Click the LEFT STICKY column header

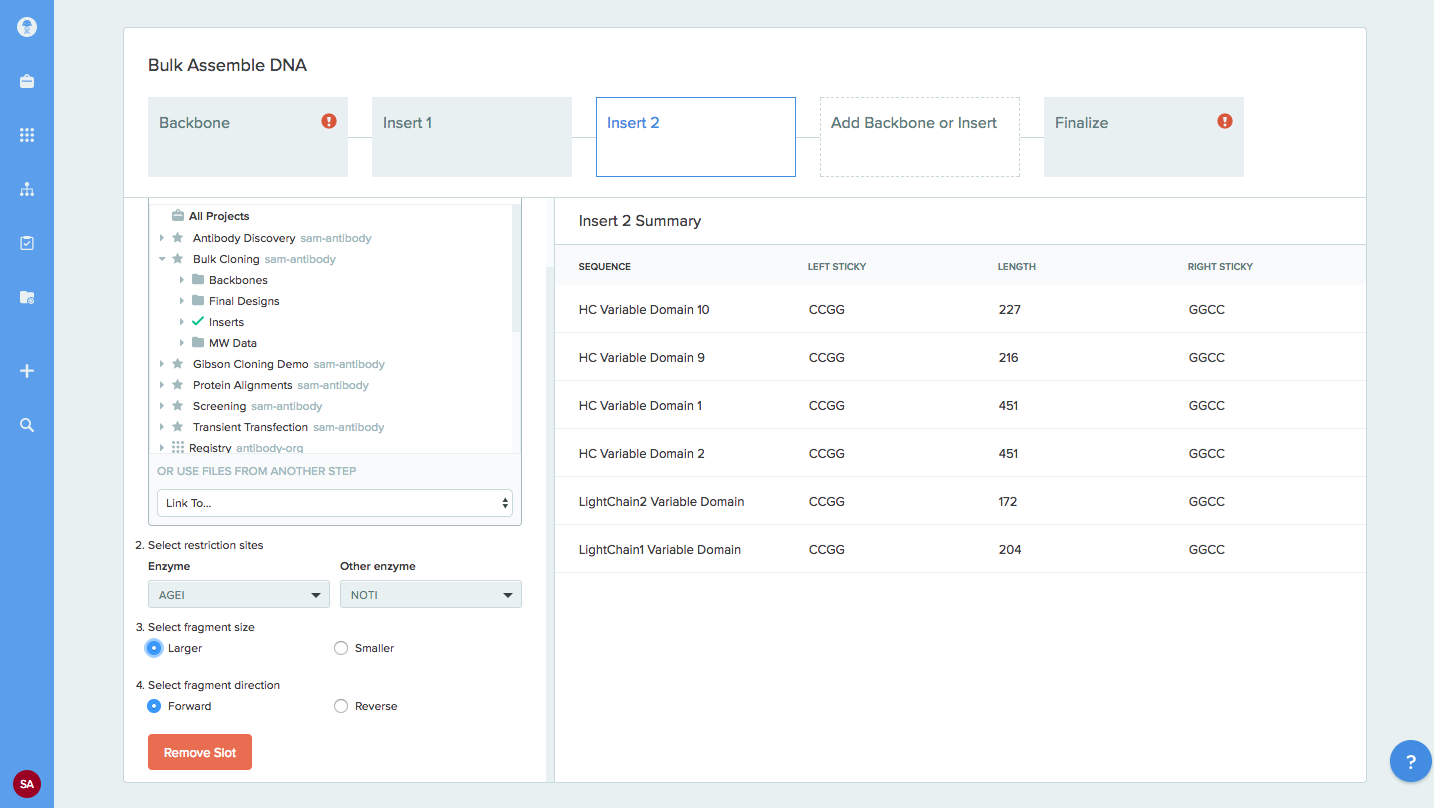837,267
